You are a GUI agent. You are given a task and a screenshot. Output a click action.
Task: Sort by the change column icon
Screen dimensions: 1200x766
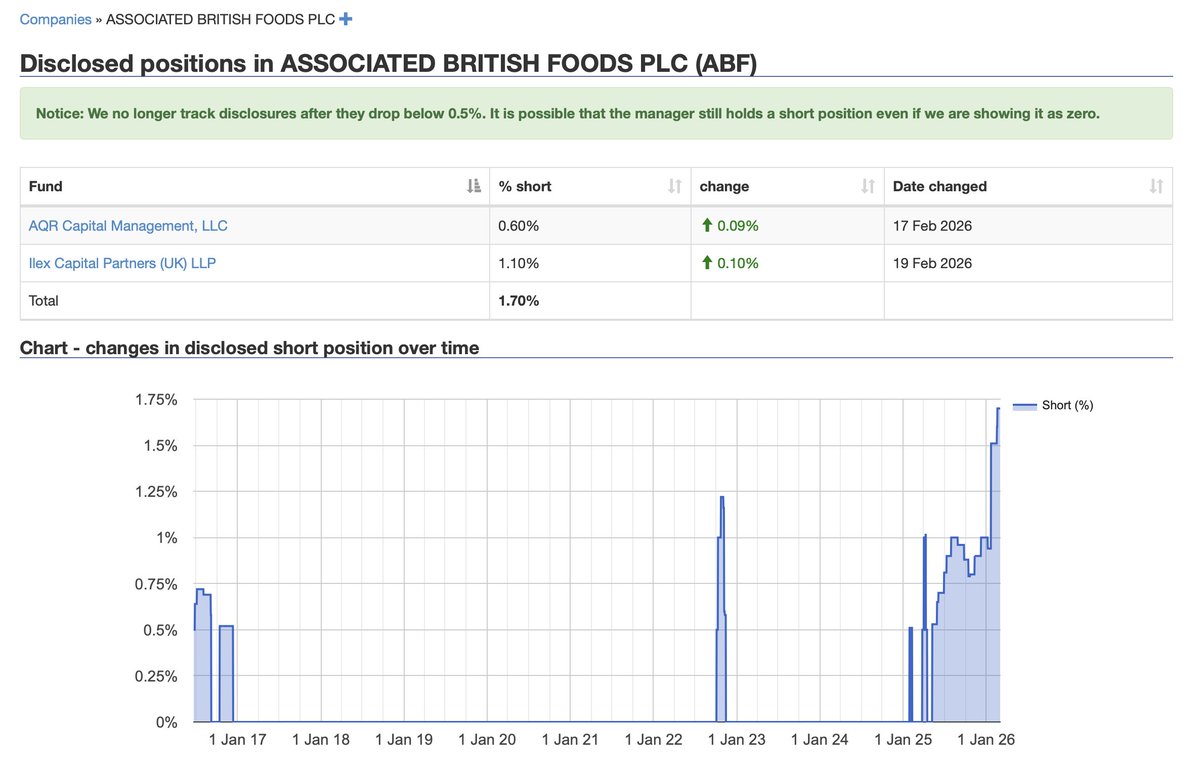click(x=869, y=186)
